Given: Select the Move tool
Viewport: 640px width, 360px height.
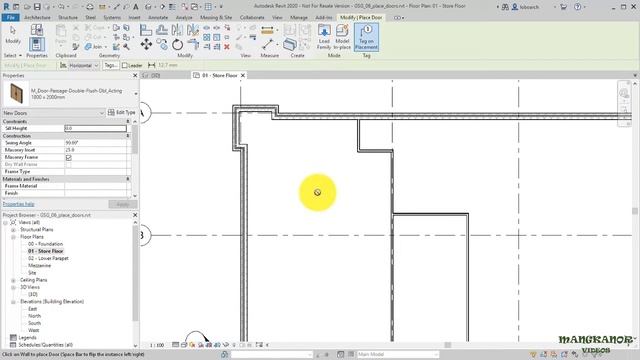Looking at the screenshot, I should pos(146,44).
